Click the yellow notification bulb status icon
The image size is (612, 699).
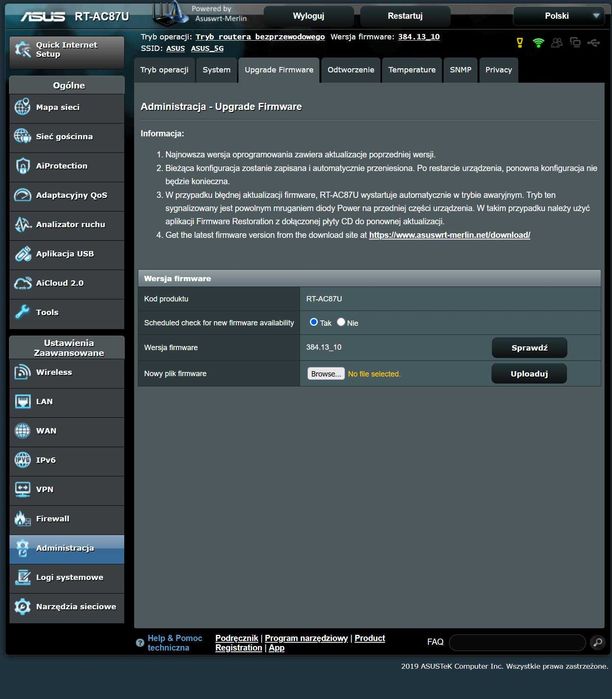[x=520, y=42]
